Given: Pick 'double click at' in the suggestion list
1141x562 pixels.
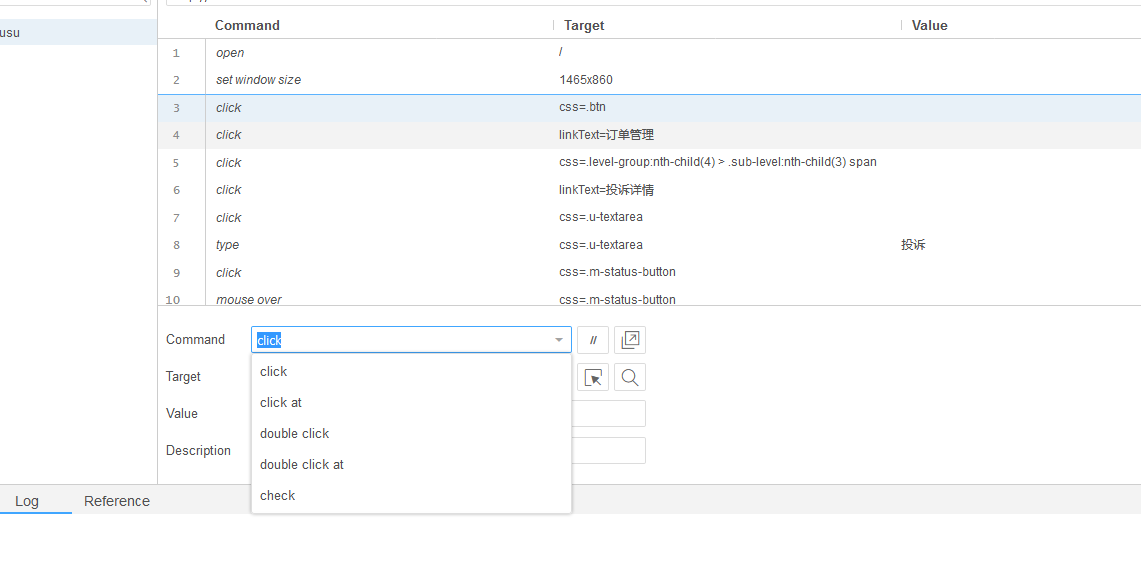Looking at the screenshot, I should tap(411, 464).
